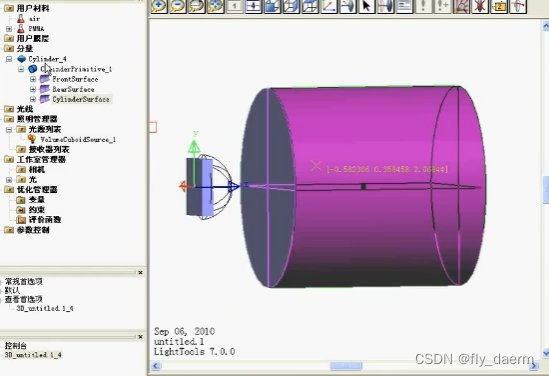Select the 查看首选项 entry
549x376 pixels.
coord(23,299)
